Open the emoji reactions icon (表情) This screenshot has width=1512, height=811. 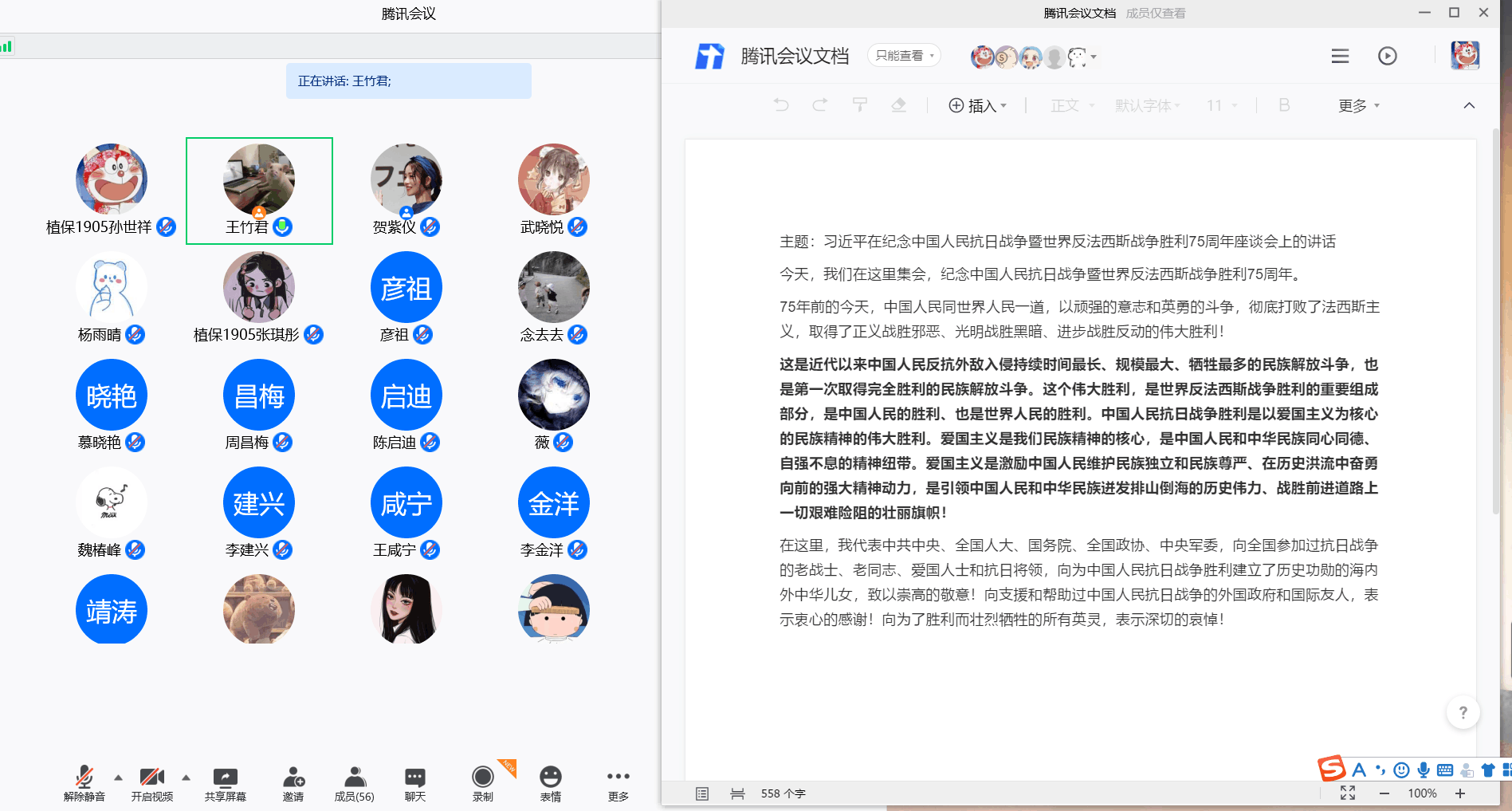point(551,779)
